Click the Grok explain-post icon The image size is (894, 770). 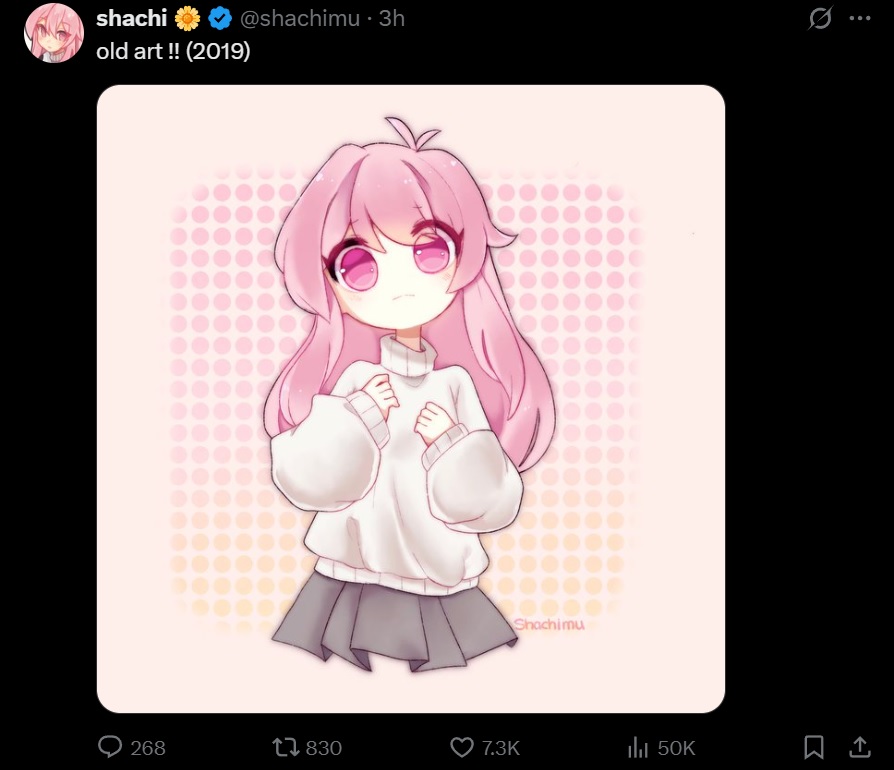[820, 18]
